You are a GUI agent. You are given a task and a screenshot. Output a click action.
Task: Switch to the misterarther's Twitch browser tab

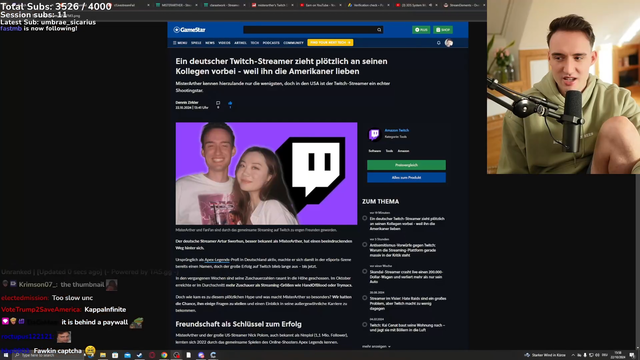(271, 5)
